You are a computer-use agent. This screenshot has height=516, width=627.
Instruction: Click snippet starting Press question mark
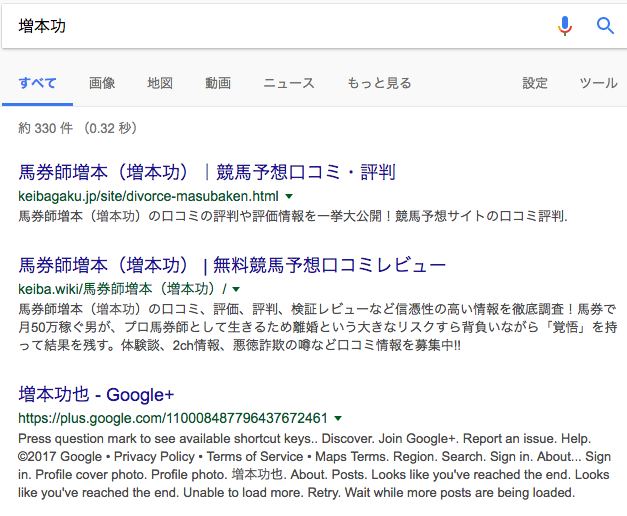coord(314,466)
